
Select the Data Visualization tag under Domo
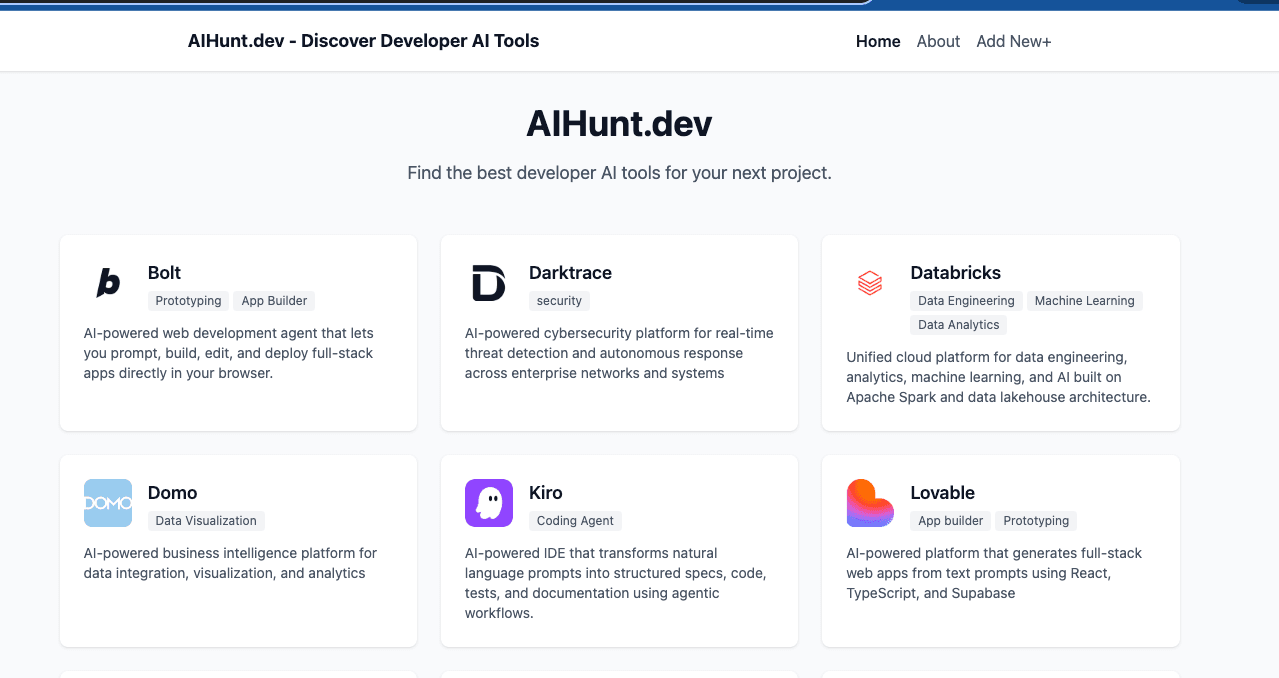point(205,520)
